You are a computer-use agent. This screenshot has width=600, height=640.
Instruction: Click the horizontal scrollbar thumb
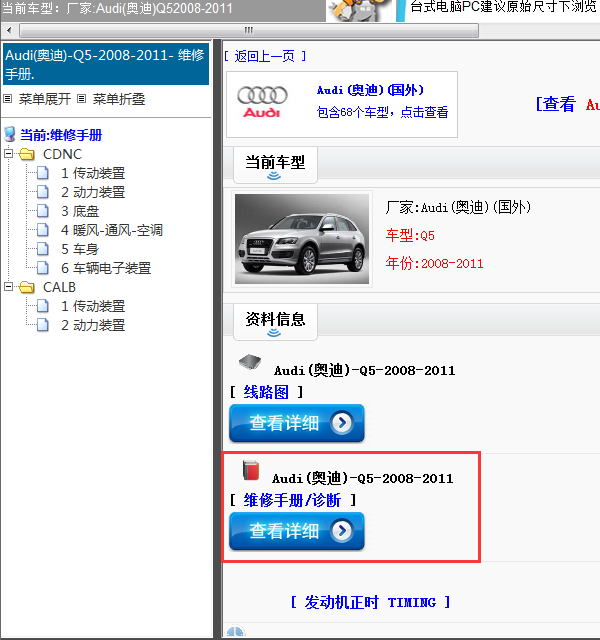click(249, 30)
